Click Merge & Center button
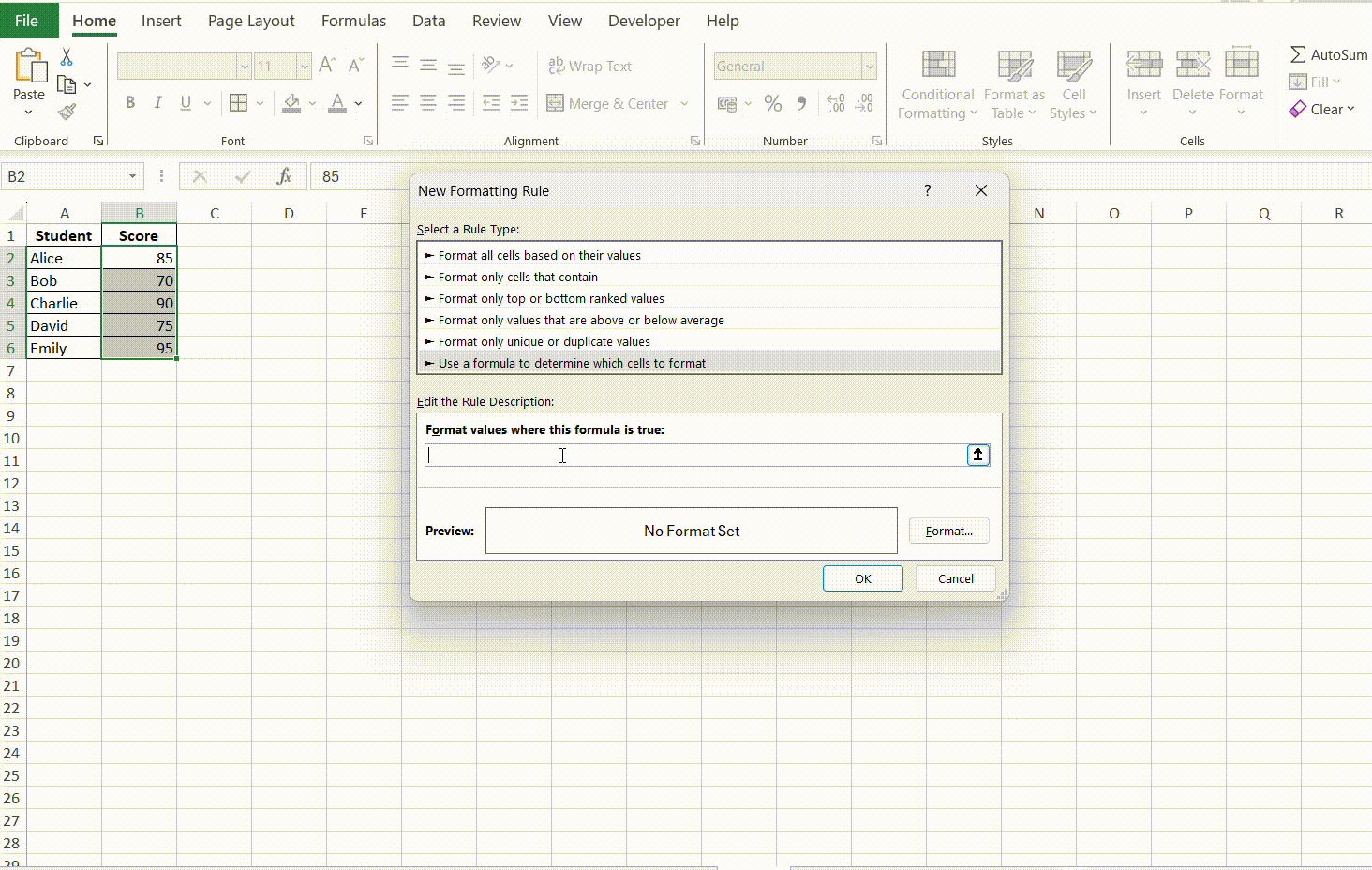 [x=608, y=103]
